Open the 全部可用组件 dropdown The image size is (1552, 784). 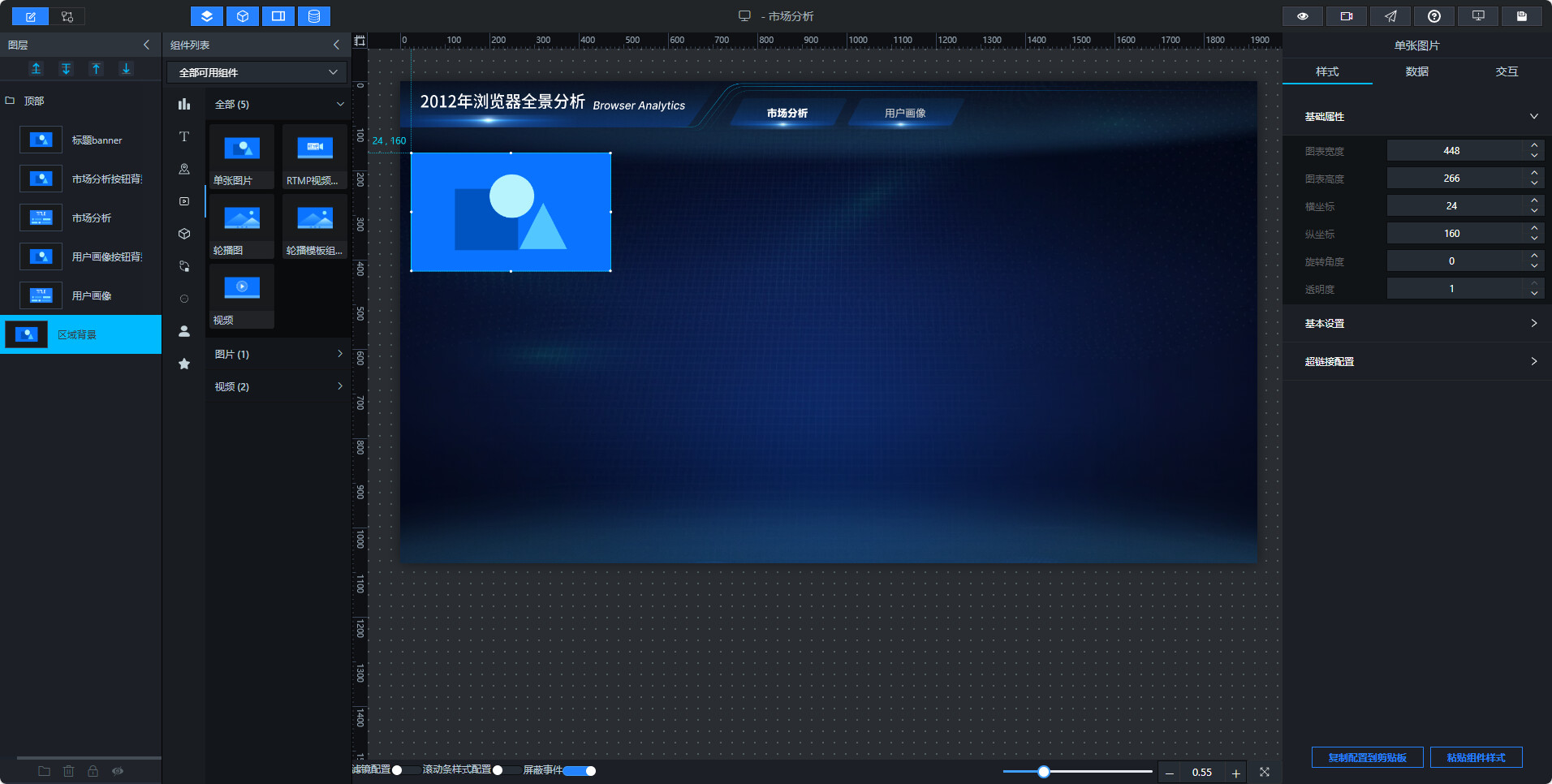(x=257, y=72)
